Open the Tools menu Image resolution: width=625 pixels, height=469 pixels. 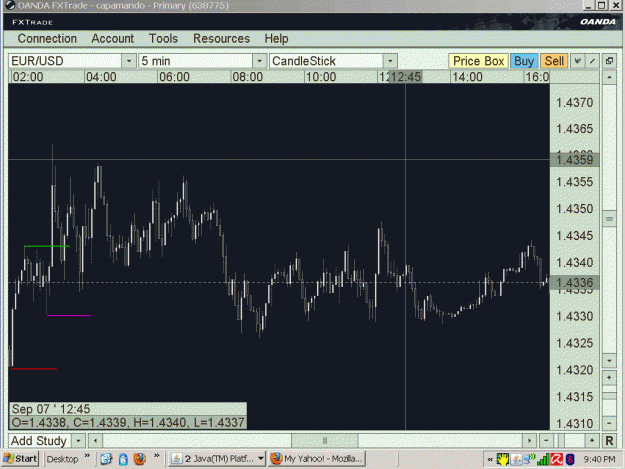point(163,39)
